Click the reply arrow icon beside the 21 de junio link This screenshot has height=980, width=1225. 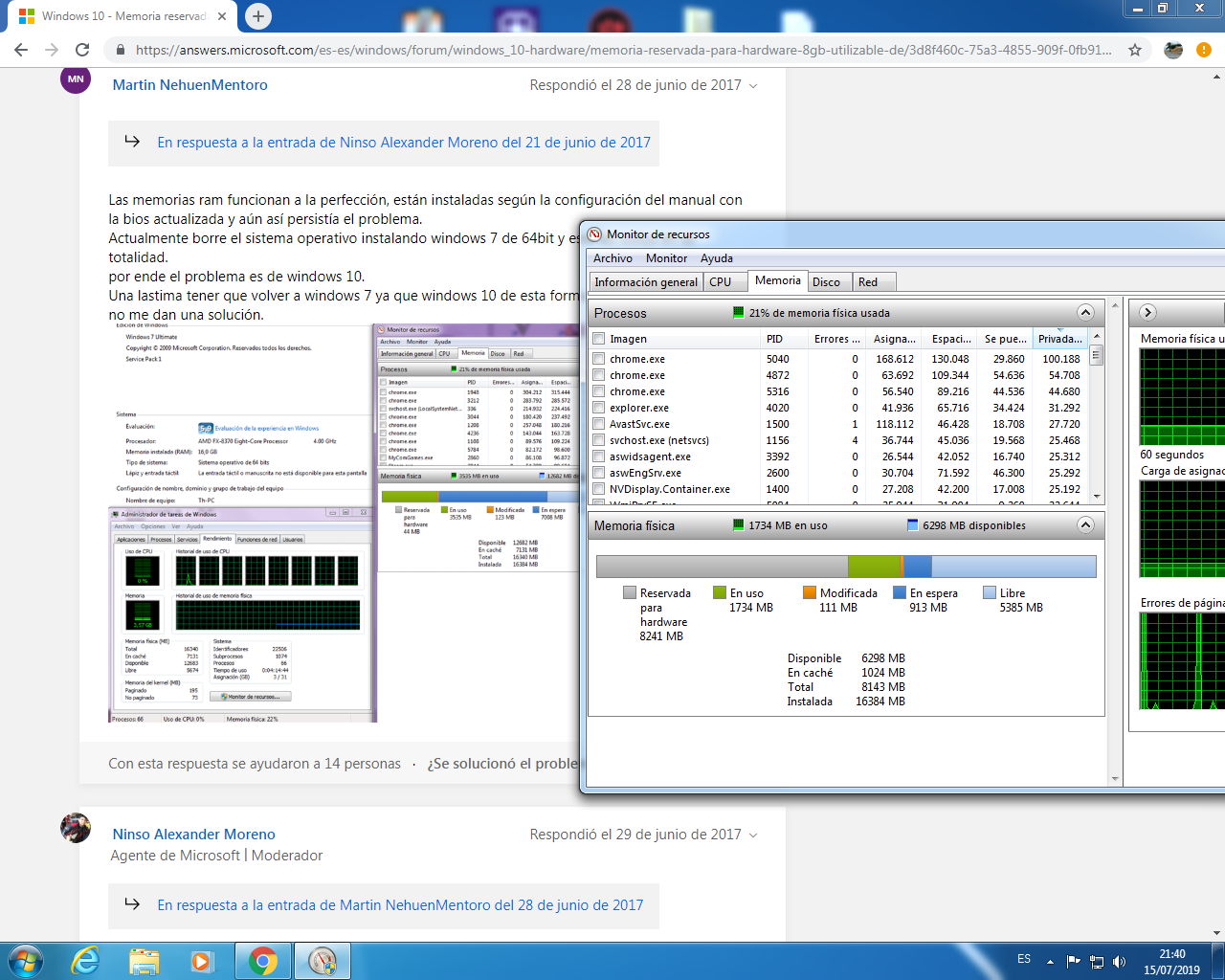[132, 142]
